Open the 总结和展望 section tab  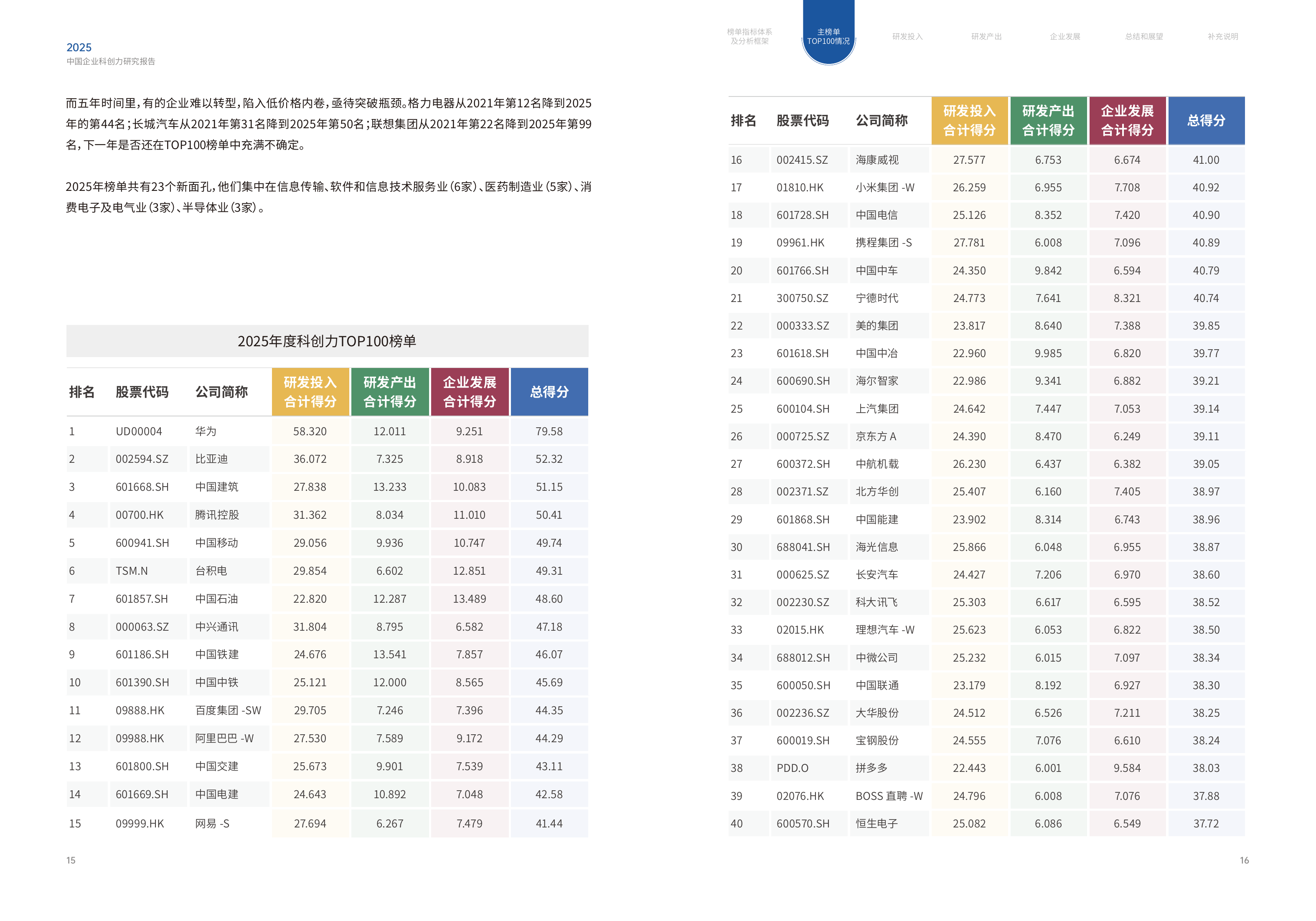click(1143, 37)
